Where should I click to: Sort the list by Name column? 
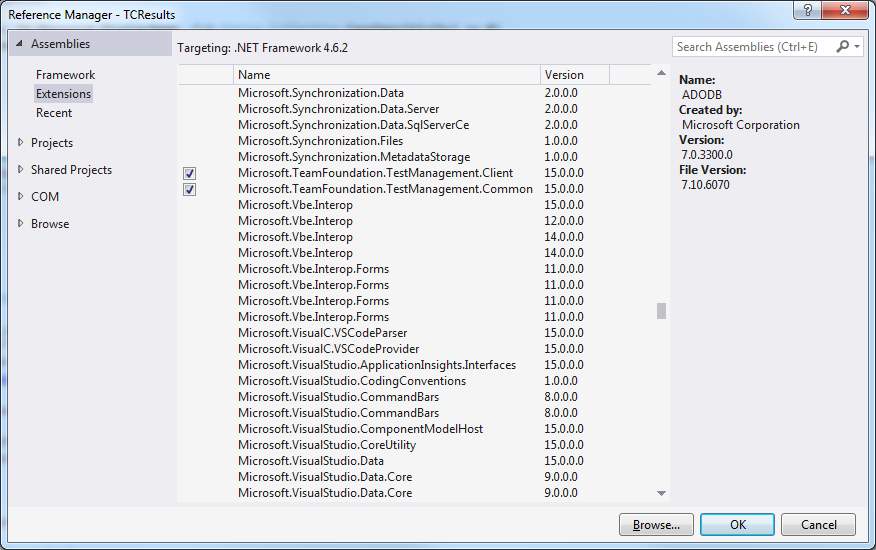(x=387, y=75)
